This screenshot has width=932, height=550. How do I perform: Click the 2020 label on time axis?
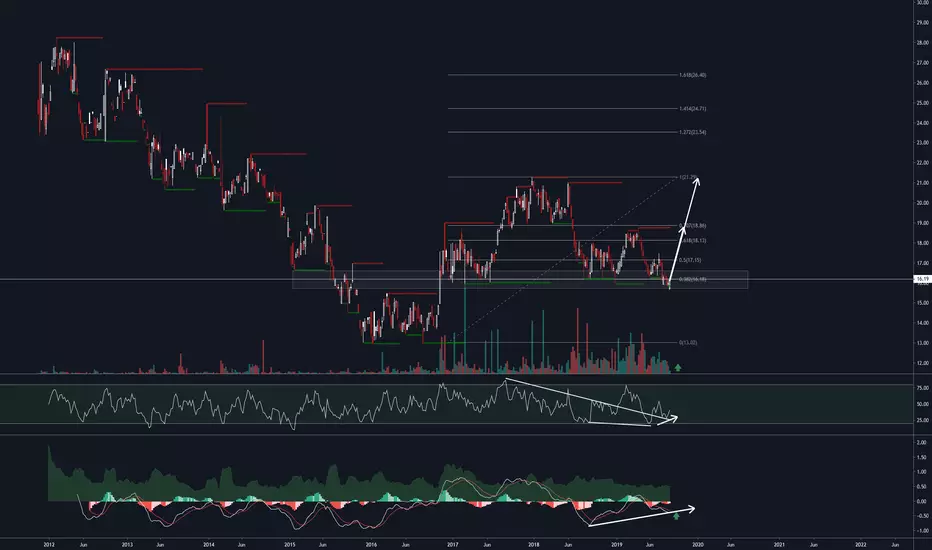tap(698, 545)
